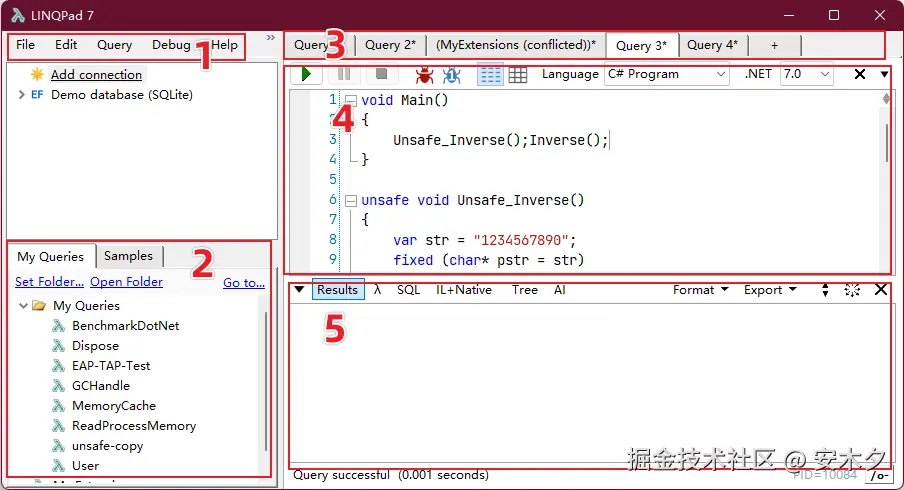Viewport: 904px width, 490px height.
Task: Click the blue bug debugger icon
Action: click(451, 74)
